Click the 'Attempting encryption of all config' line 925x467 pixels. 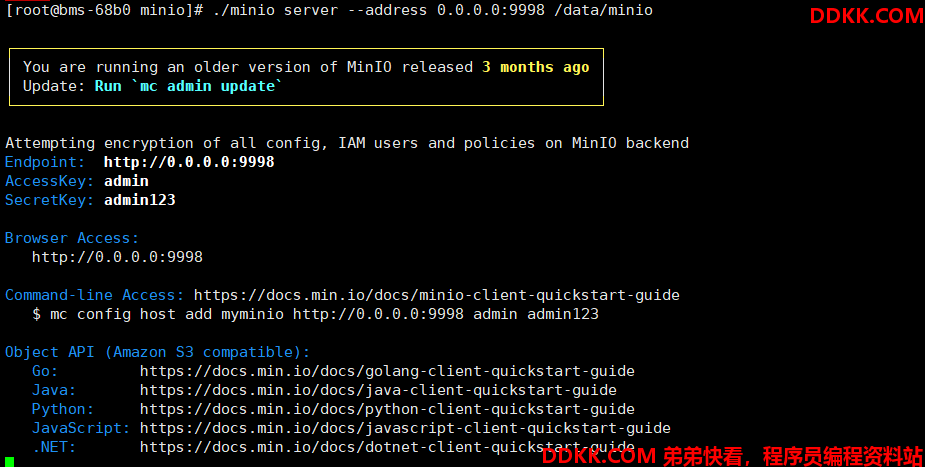pyautogui.click(x=347, y=143)
